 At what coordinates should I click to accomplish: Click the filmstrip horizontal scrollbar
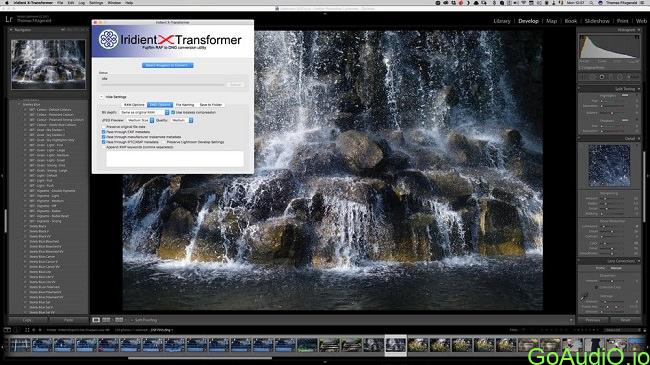pyautogui.click(x=200, y=358)
